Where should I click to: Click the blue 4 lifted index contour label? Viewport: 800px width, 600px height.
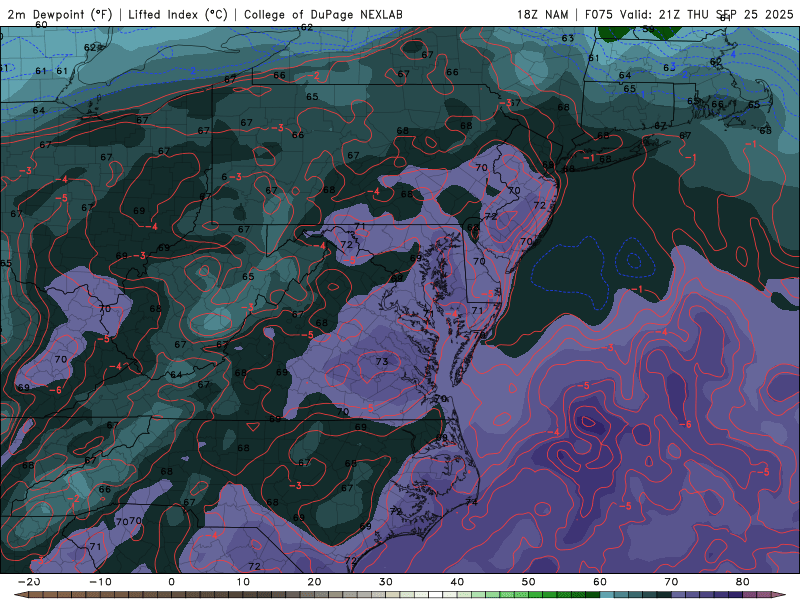[733, 54]
